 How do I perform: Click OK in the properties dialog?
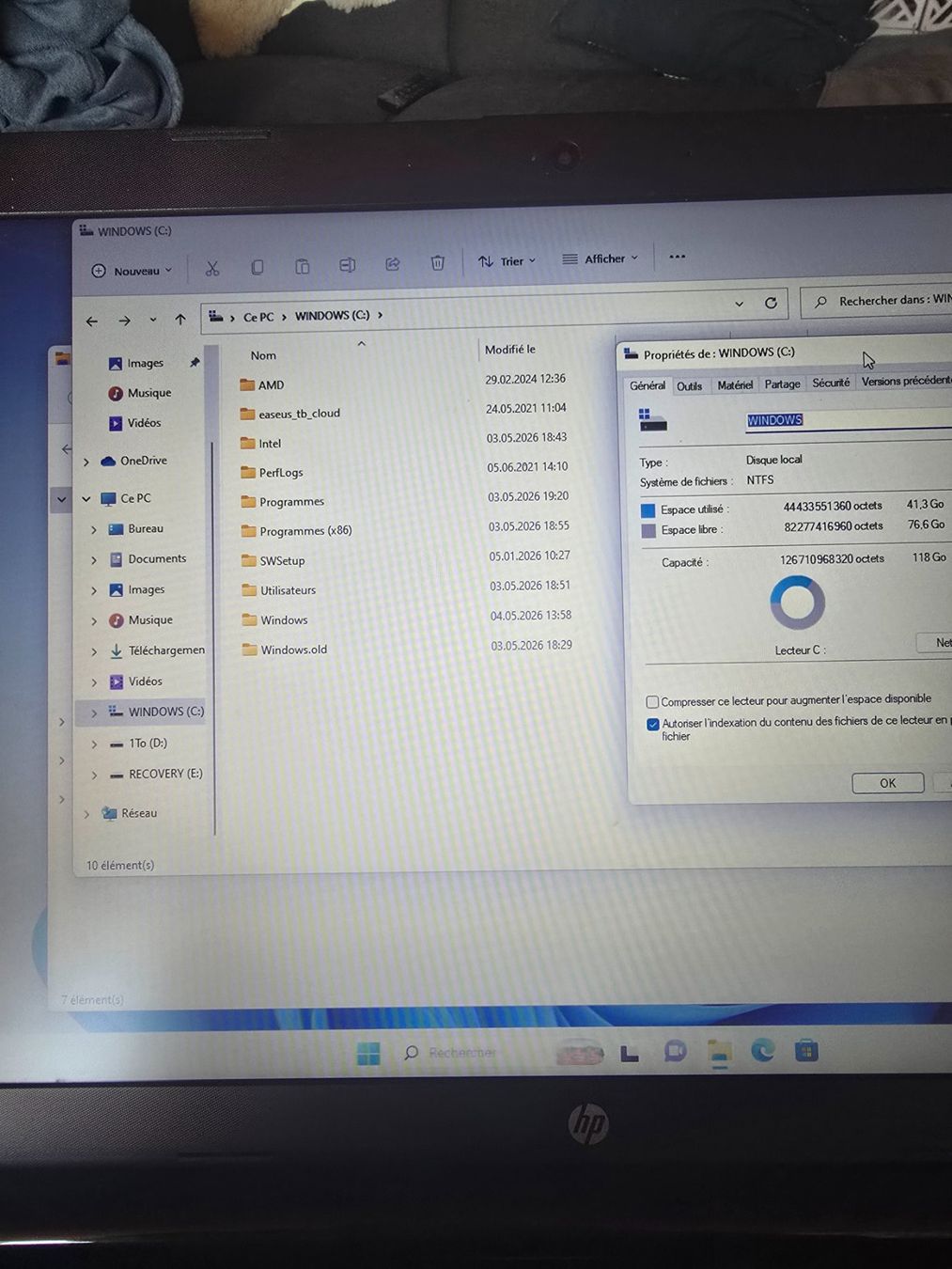pyautogui.click(x=888, y=783)
